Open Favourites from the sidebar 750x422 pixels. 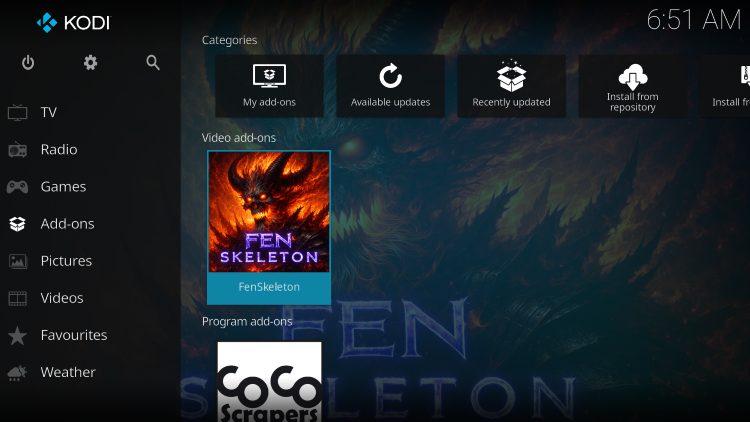[74, 335]
